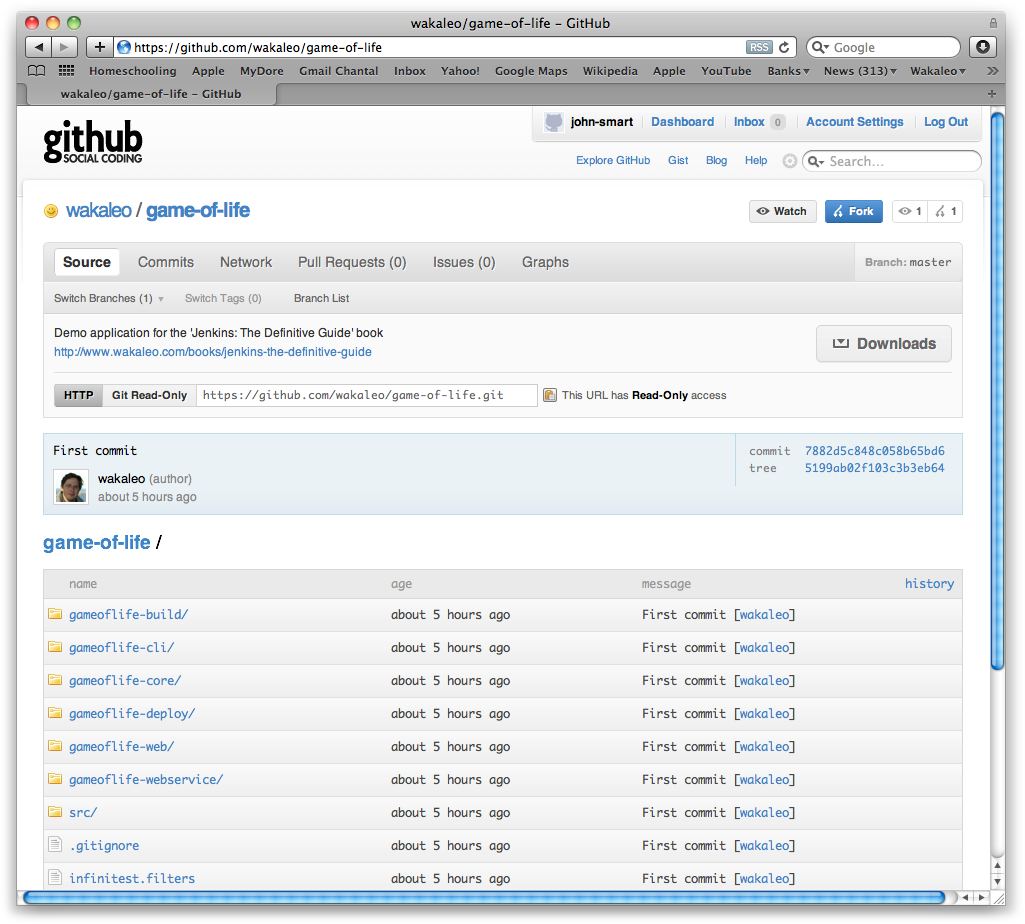Fork the repository with Fork button
1025x924 pixels.
[x=854, y=211]
